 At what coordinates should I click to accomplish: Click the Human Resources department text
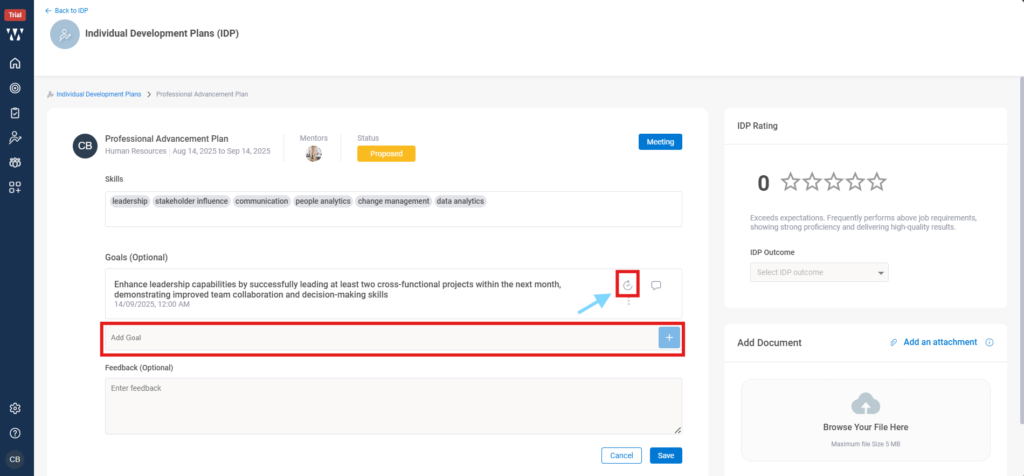coord(135,151)
